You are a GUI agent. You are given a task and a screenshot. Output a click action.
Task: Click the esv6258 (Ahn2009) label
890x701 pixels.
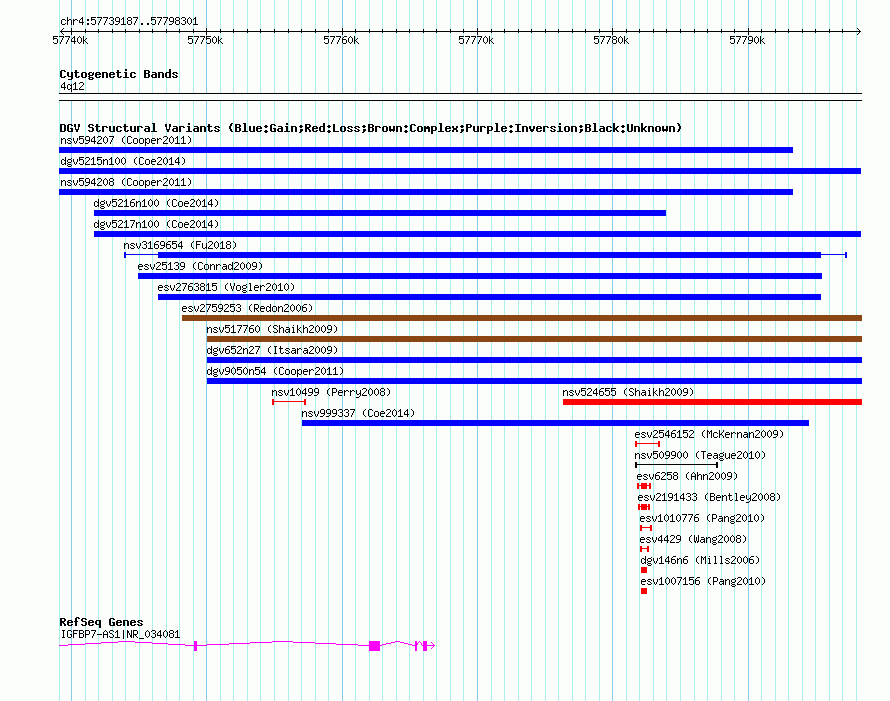687,476
